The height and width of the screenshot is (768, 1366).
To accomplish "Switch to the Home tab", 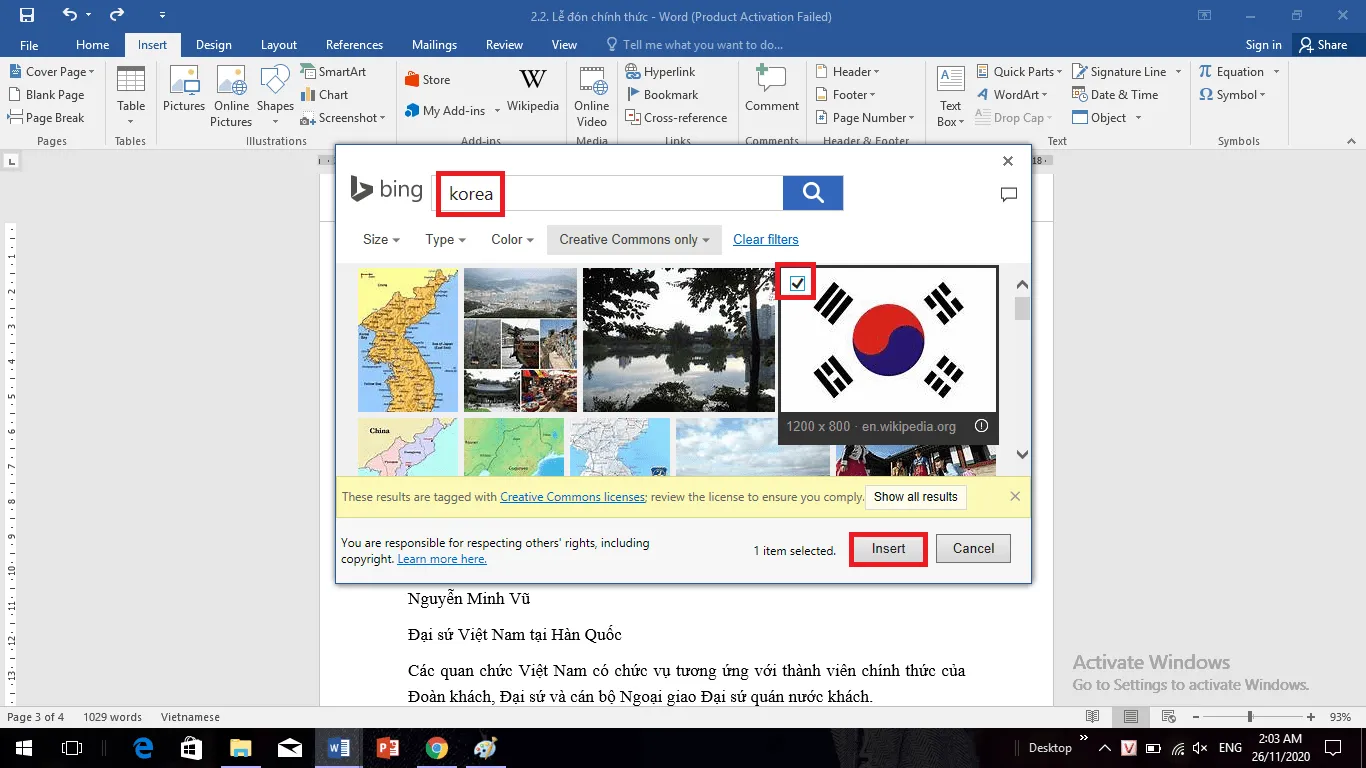I will (x=93, y=45).
